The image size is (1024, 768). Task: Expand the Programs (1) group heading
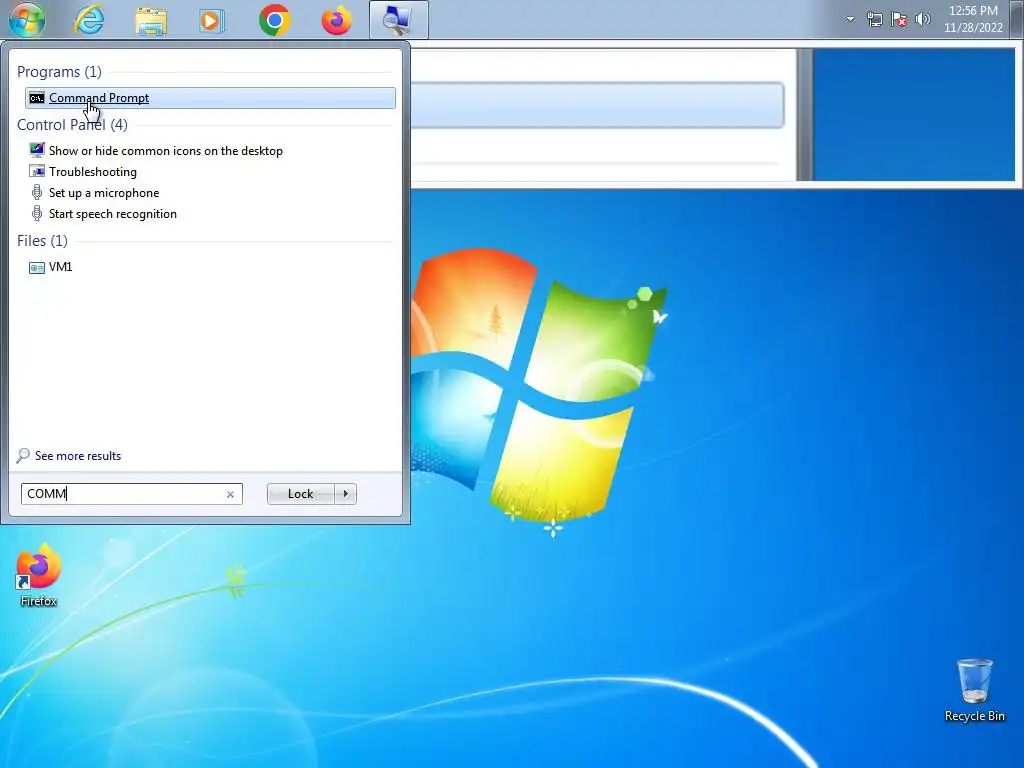click(59, 72)
